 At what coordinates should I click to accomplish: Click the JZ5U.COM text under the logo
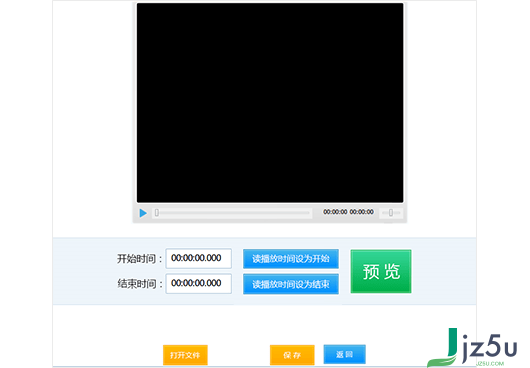(490, 364)
